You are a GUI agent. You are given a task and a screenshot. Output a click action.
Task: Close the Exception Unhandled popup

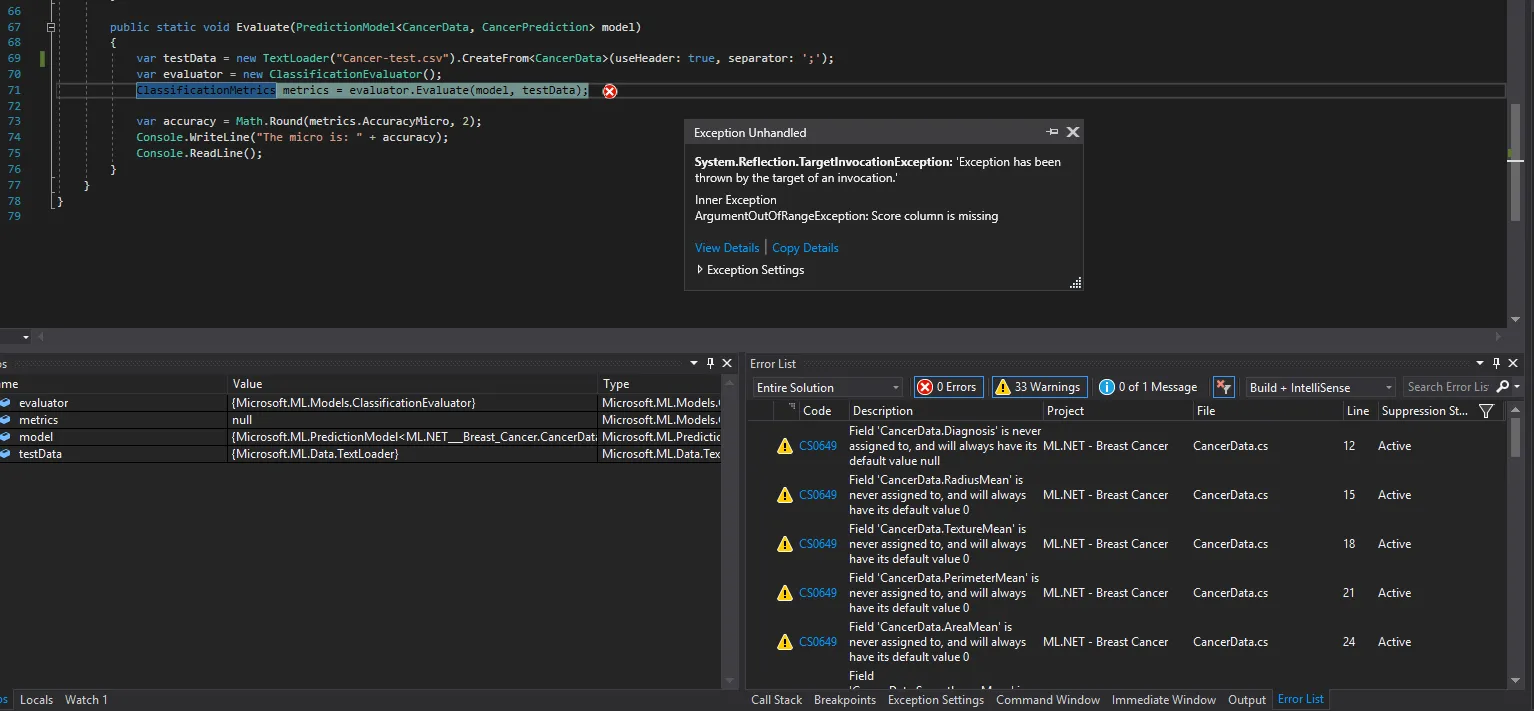tap(1073, 132)
